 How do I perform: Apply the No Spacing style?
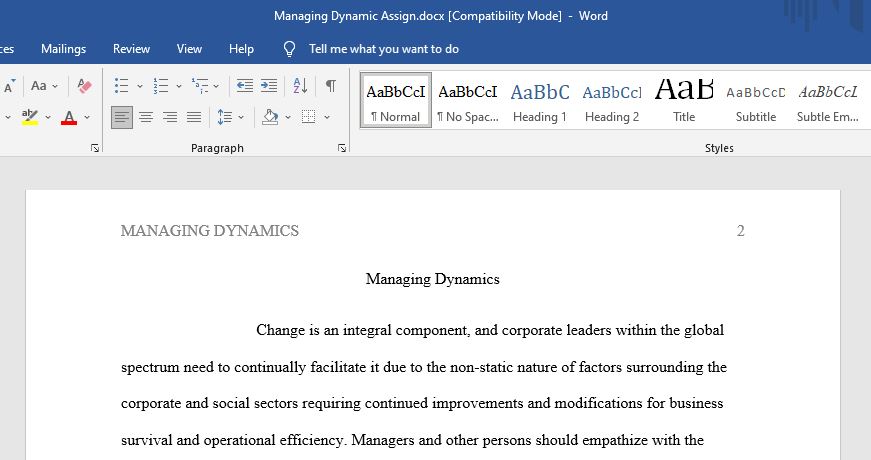(468, 101)
